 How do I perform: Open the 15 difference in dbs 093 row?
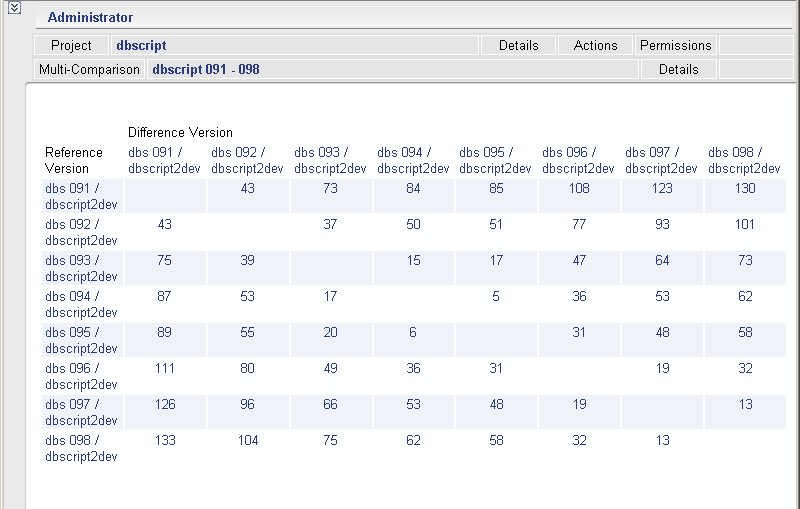[x=413, y=261]
